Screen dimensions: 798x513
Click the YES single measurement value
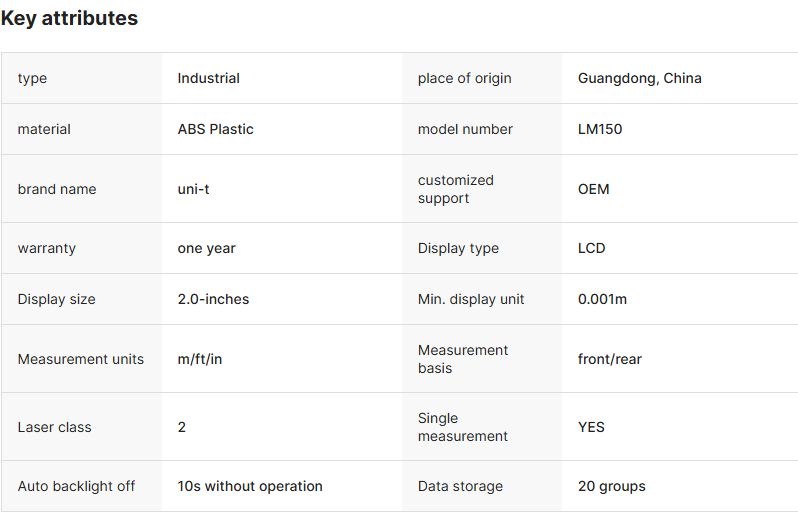(591, 427)
